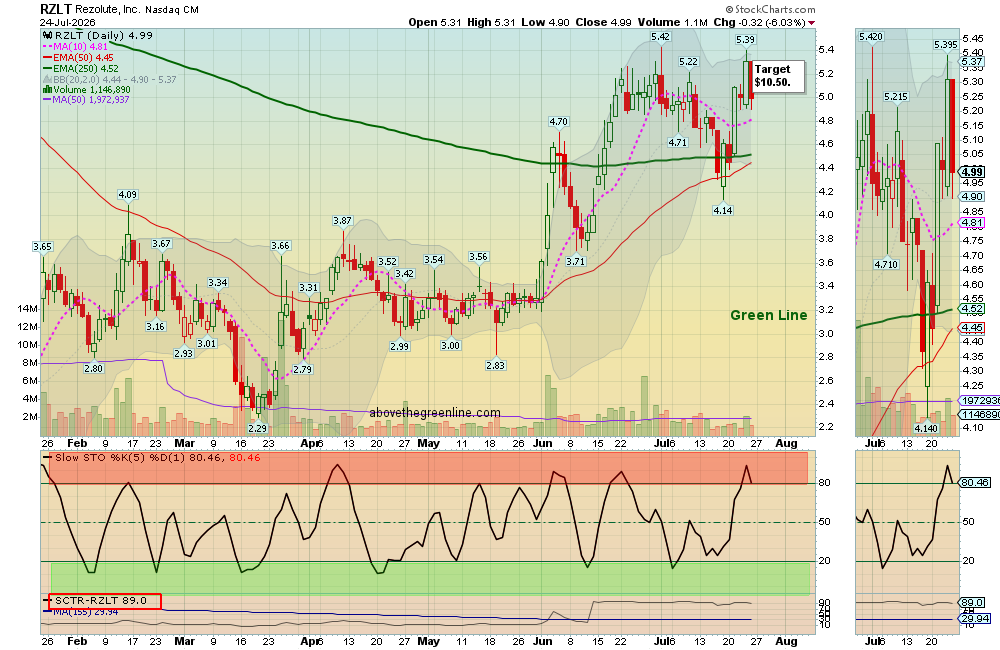The width and height of the screenshot is (1000, 650).
Task: Click the Aug label on top chart date axis
Action: click(x=786, y=443)
